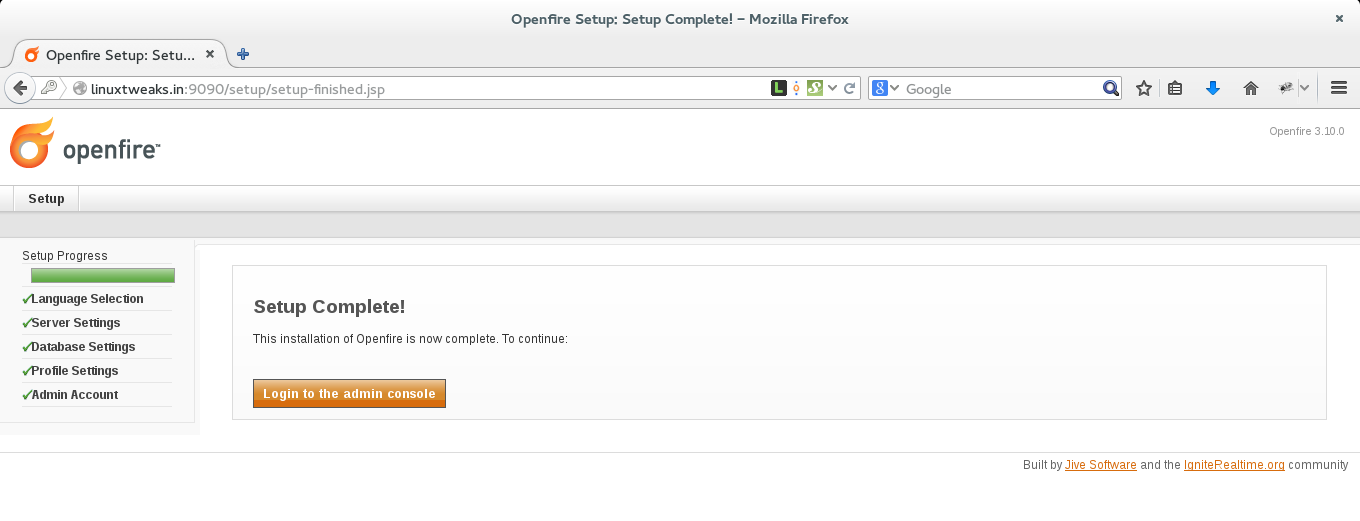
Task: Bookmark this page with the star icon
Action: pyautogui.click(x=1144, y=88)
